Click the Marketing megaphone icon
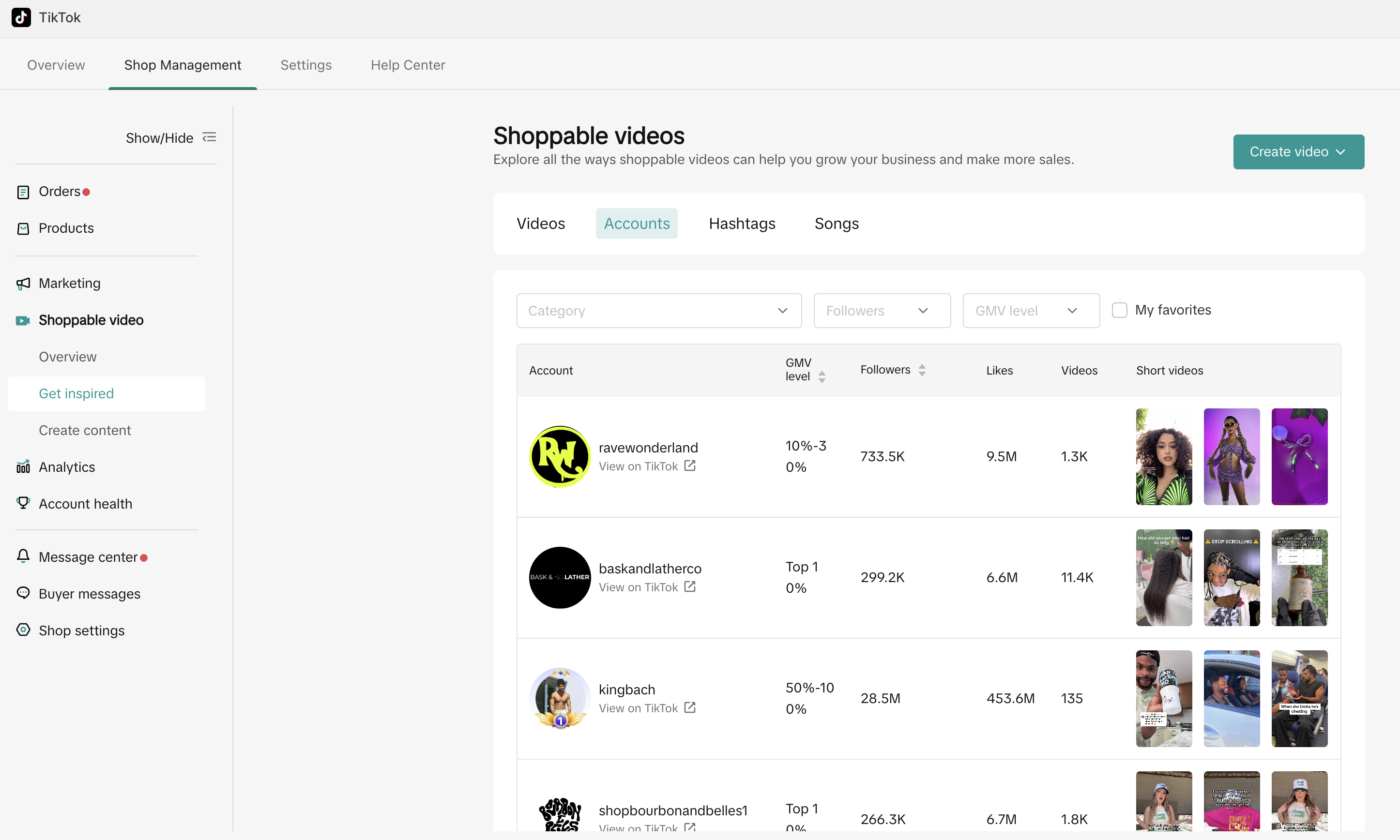1400x840 pixels. (x=23, y=284)
